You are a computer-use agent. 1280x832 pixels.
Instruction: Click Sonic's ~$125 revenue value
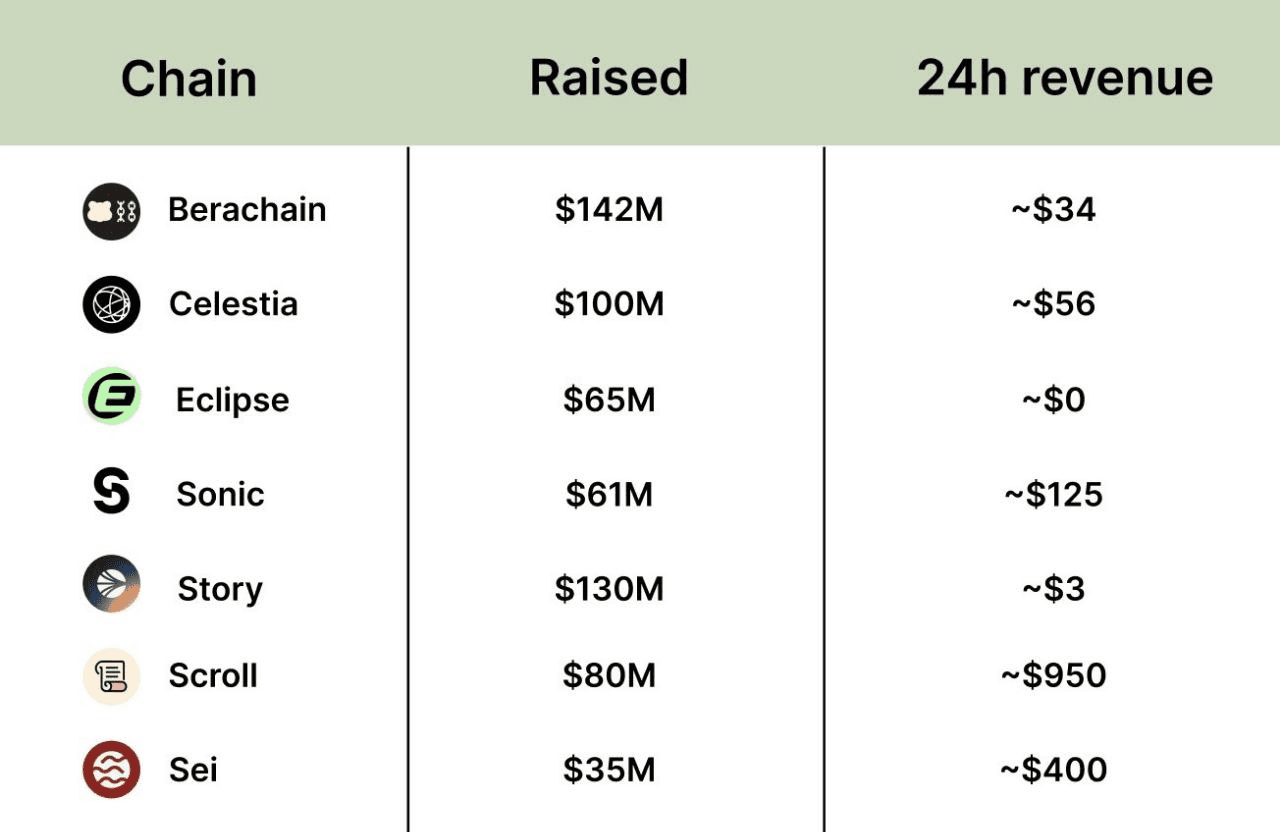click(x=1053, y=494)
